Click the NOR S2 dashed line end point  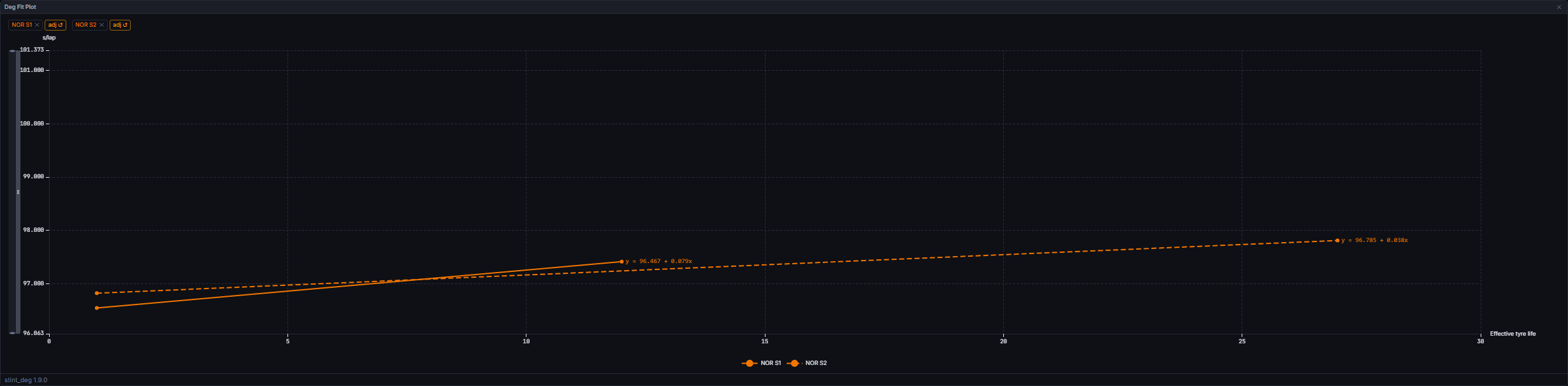click(1337, 241)
